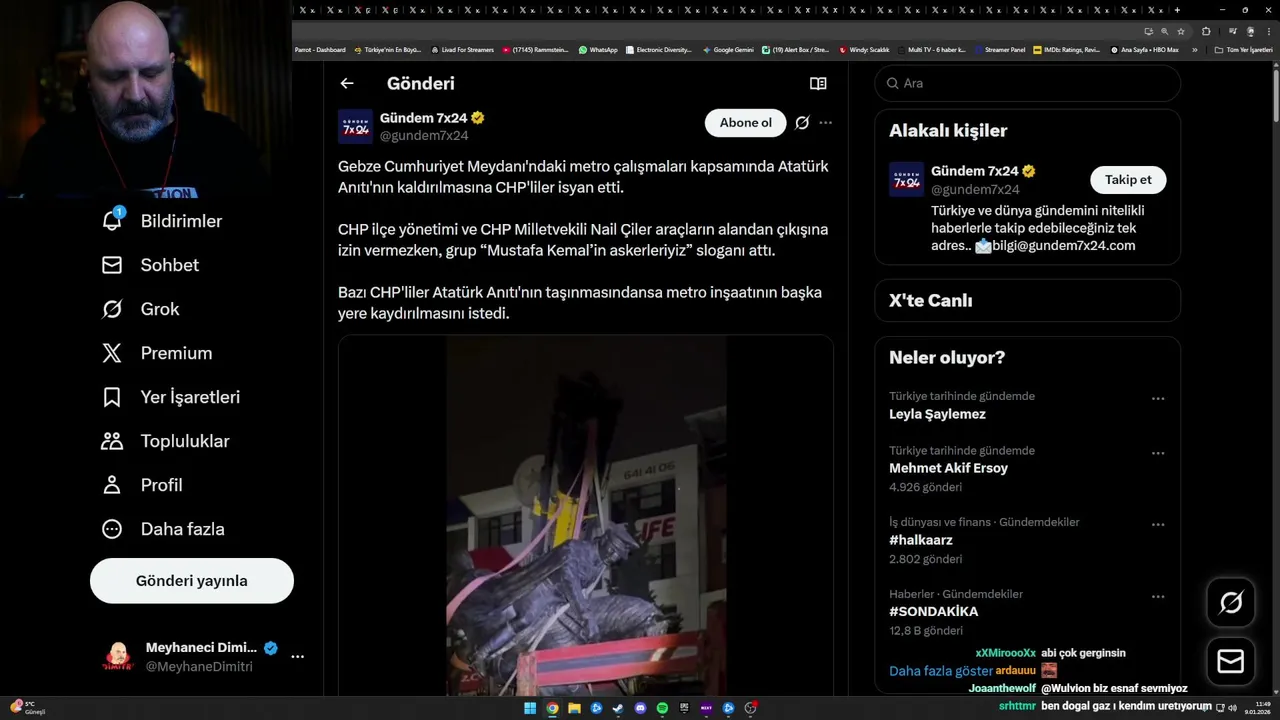Open options for Mehmet Akif Ersoy trend
The image size is (1280, 720).
pyautogui.click(x=1158, y=453)
